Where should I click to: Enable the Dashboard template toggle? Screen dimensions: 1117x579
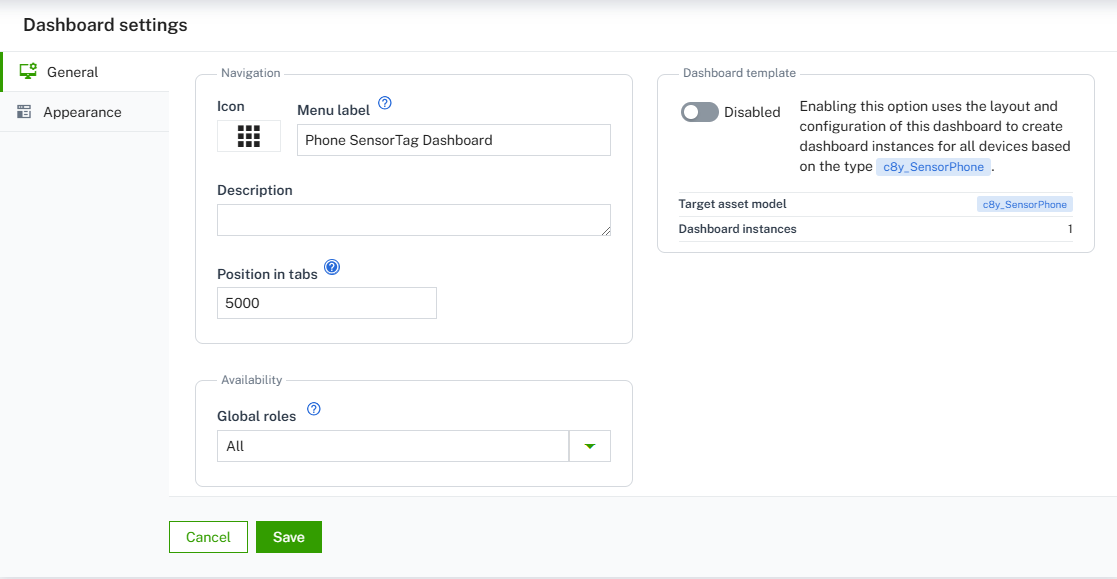click(700, 112)
